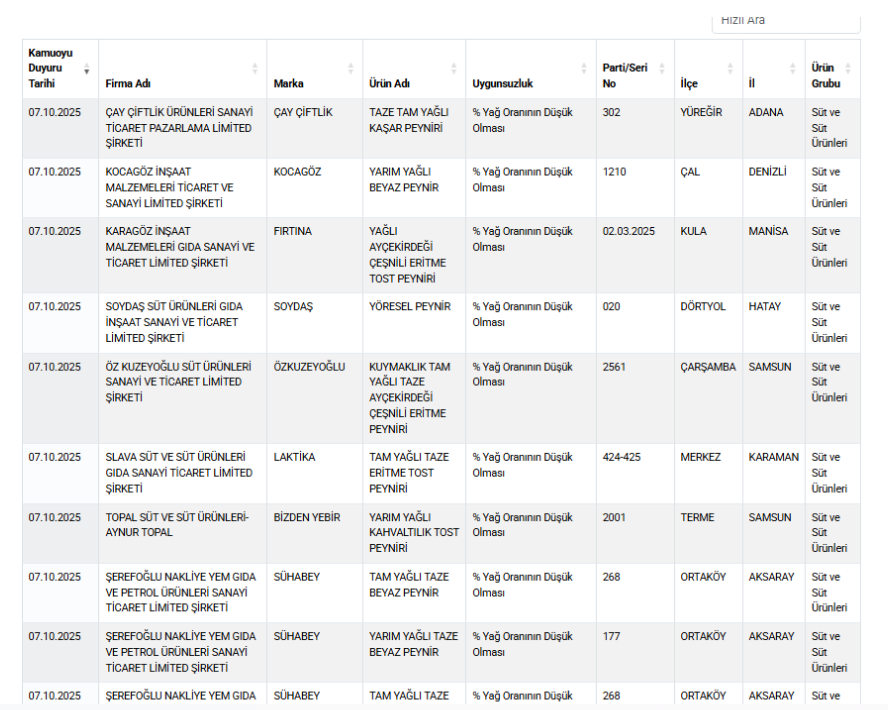The width and height of the screenshot is (888, 710).
Task: Select the LAKTİKA brand cell
Action: [294, 457]
